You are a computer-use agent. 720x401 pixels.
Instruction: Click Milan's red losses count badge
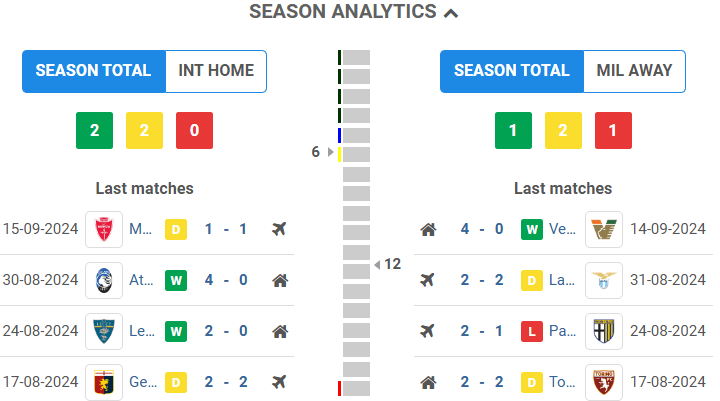coord(613,130)
